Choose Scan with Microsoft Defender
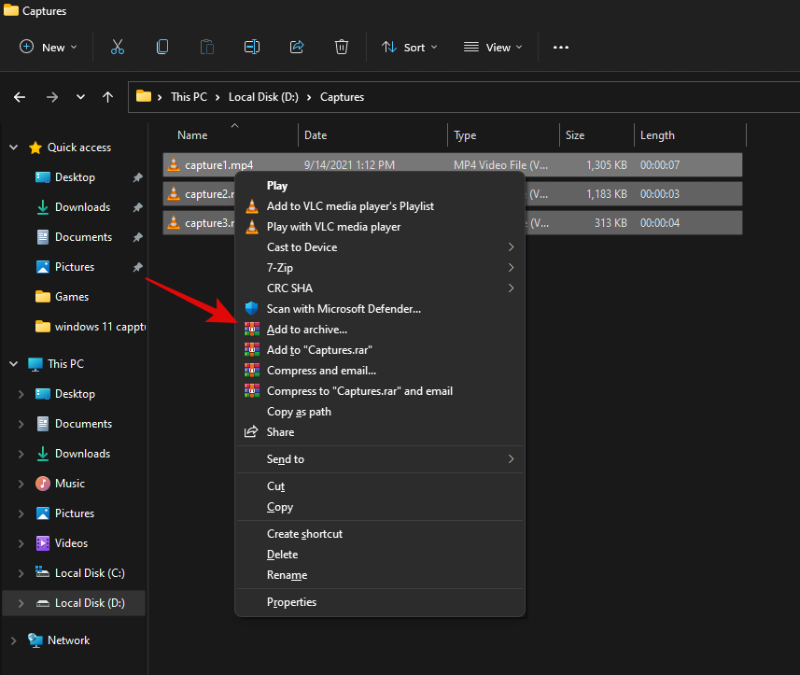 [x=343, y=309]
